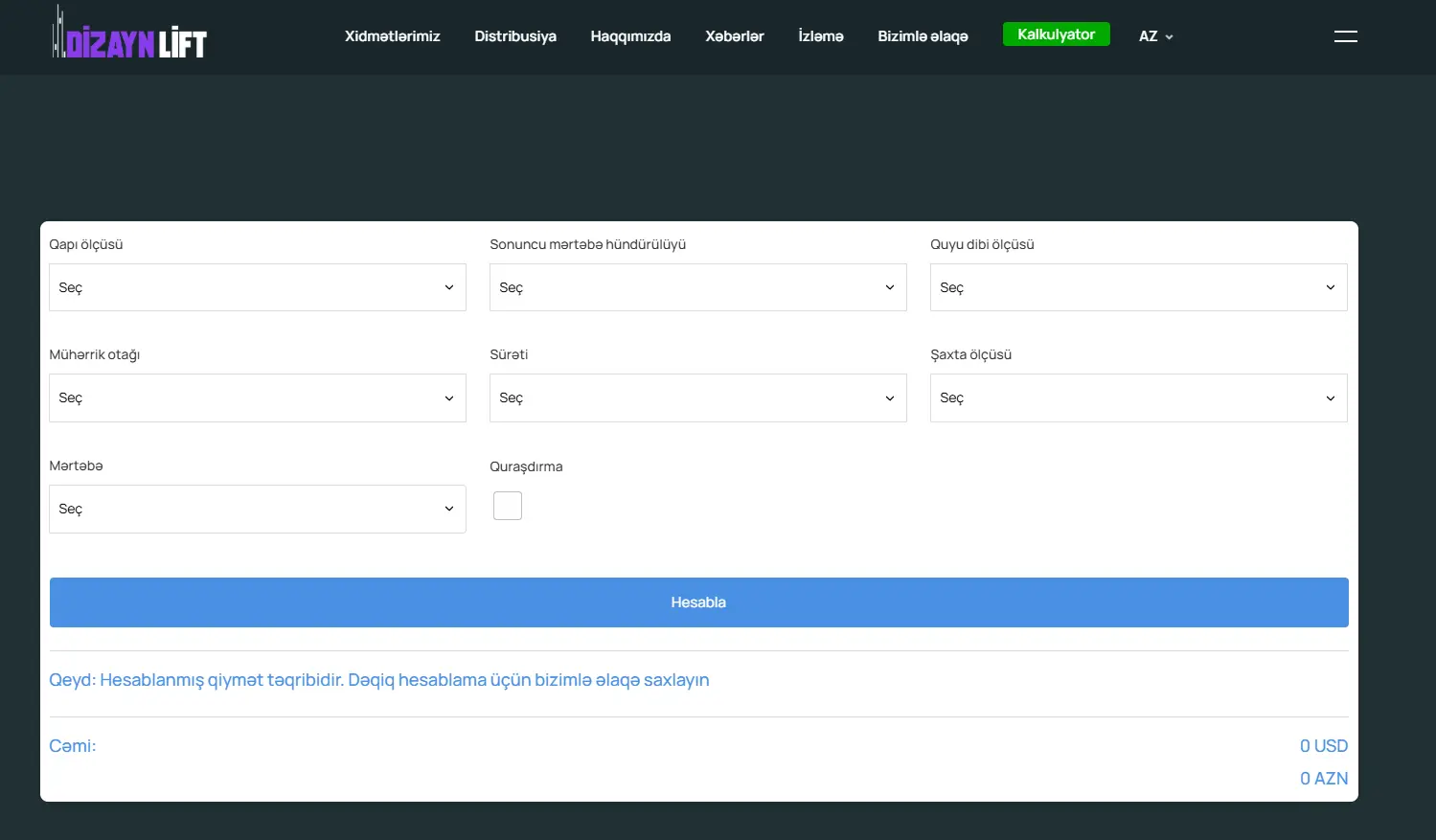Choose a value in Mərtəbə dropdown
1436x840 pixels.
tap(257, 509)
